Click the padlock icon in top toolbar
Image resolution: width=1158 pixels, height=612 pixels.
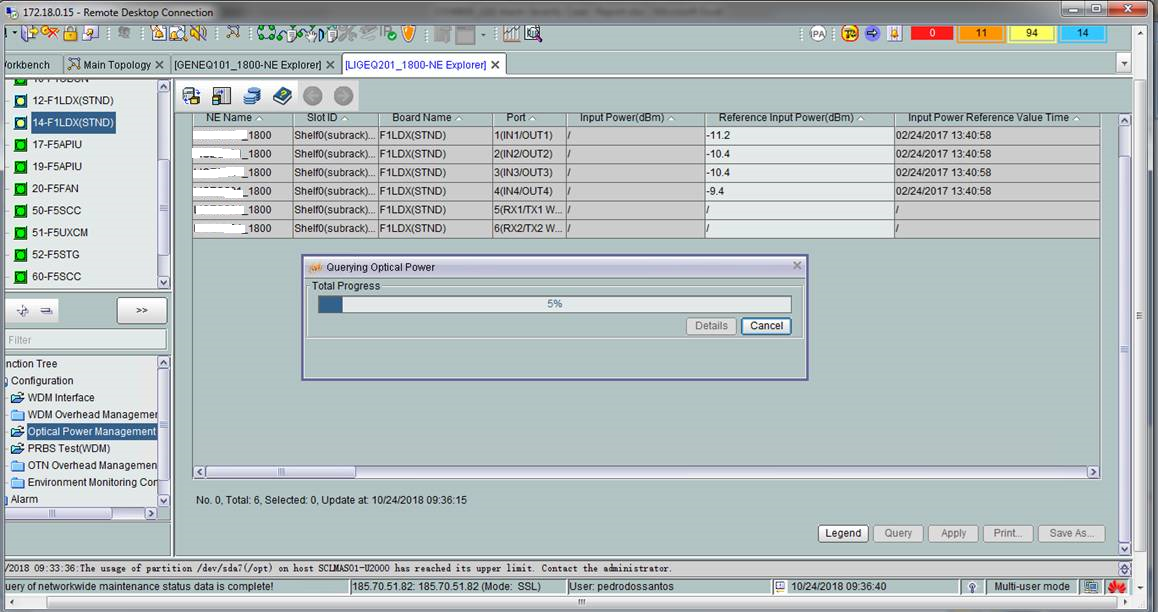(71, 33)
